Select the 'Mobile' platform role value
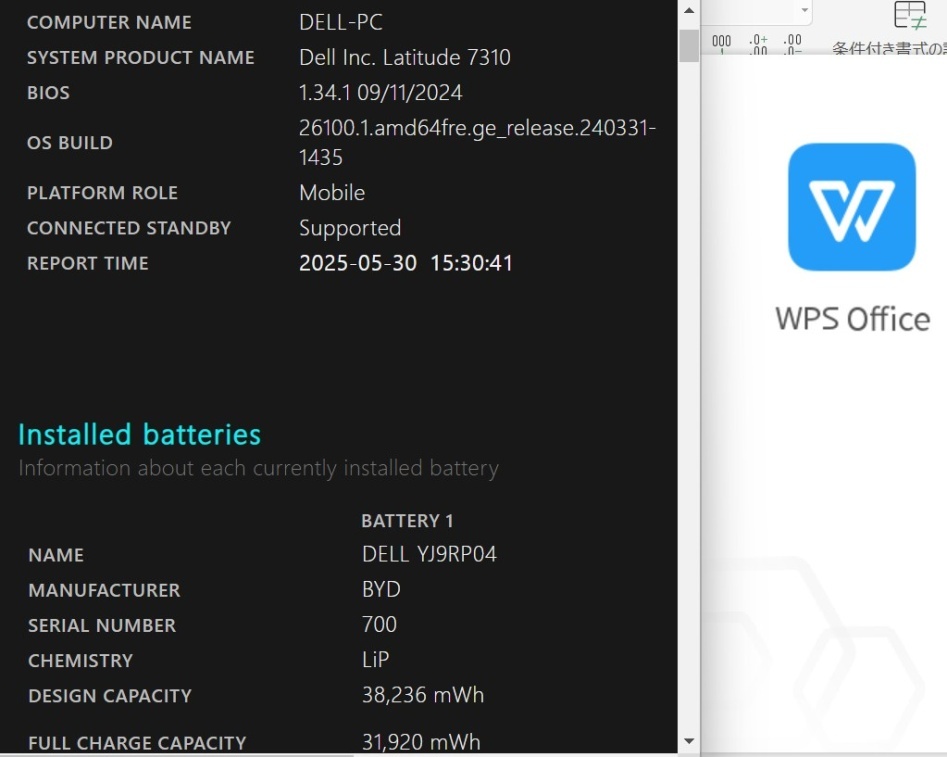The height and width of the screenshot is (757, 947). (x=332, y=193)
